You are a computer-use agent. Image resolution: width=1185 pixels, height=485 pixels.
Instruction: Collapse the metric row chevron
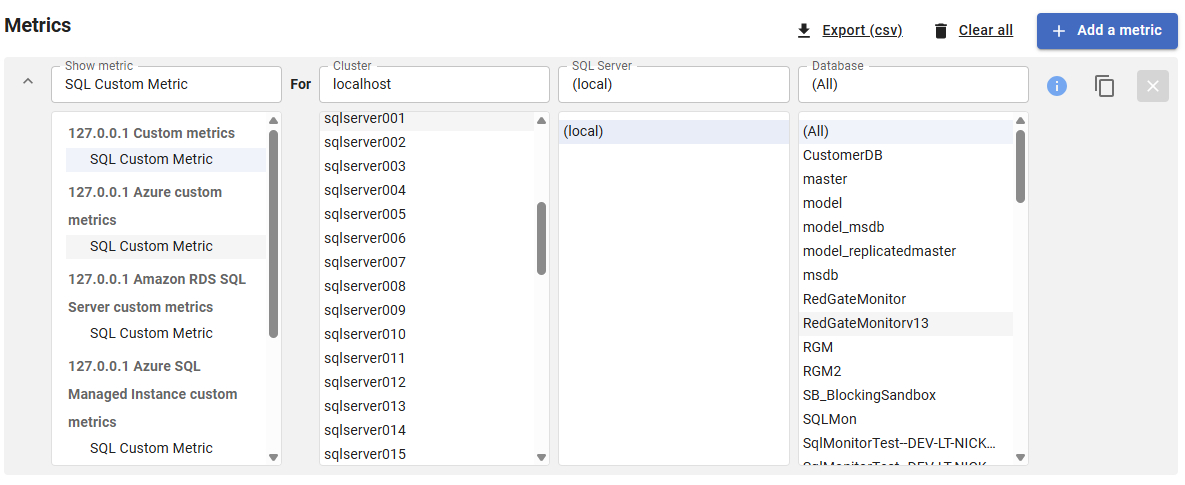click(x=27, y=82)
